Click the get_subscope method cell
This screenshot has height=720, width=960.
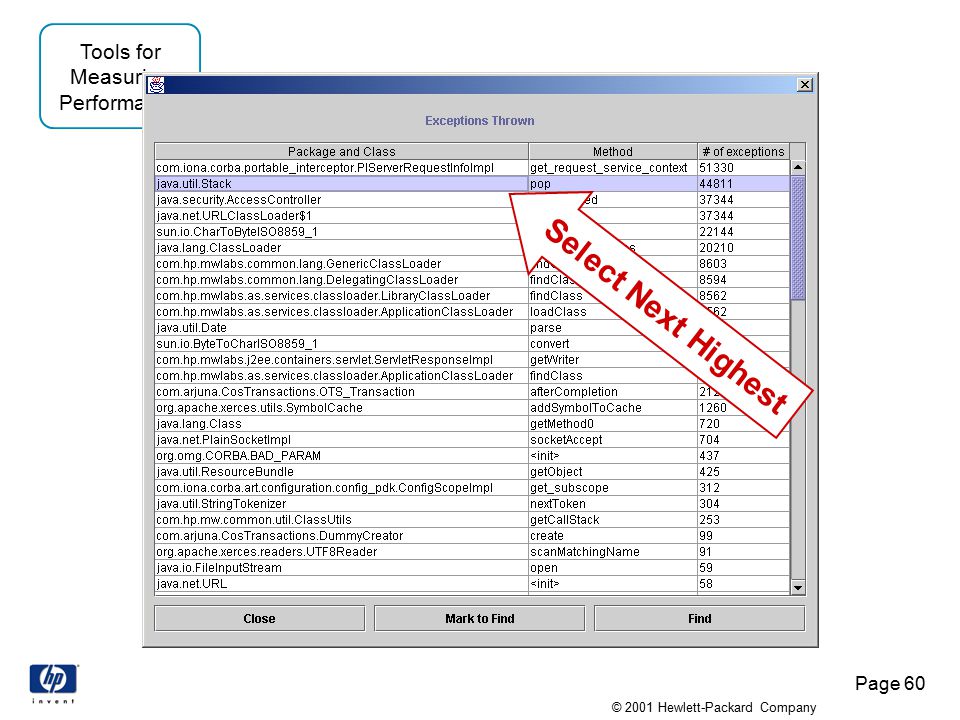point(613,487)
